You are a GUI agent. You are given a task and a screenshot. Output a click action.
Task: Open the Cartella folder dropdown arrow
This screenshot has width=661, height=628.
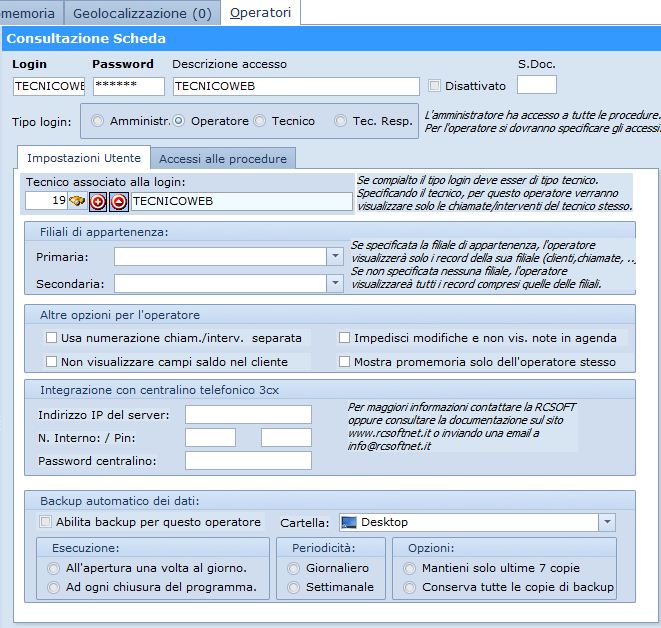click(x=607, y=522)
